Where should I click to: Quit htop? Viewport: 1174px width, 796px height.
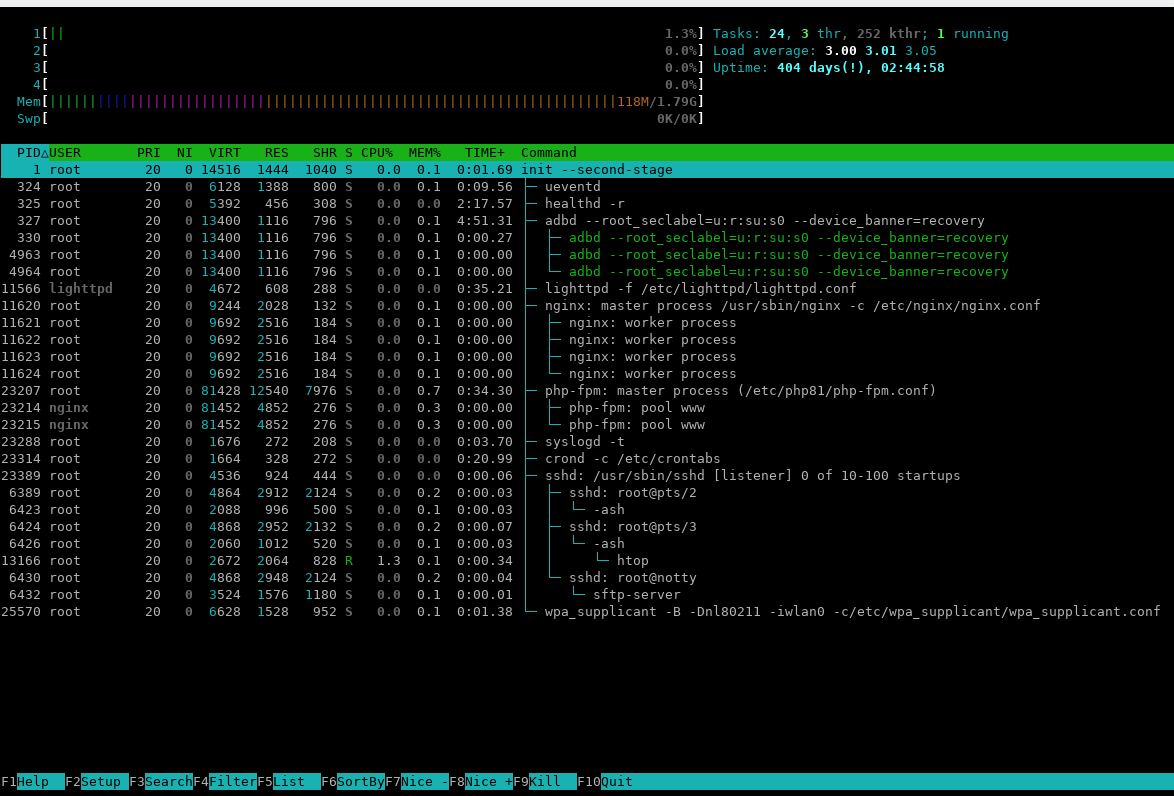tap(605, 782)
